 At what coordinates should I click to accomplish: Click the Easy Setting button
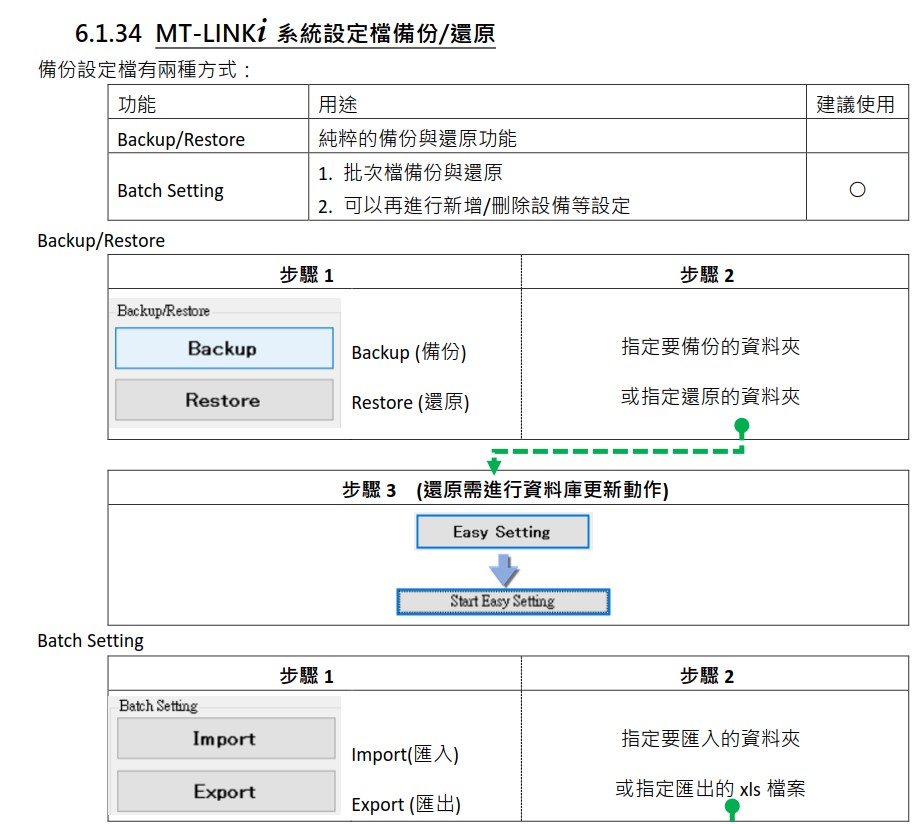click(x=502, y=532)
